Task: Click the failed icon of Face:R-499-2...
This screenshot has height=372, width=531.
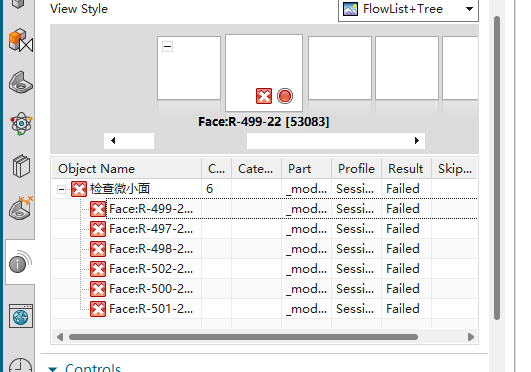Action: click(98, 209)
